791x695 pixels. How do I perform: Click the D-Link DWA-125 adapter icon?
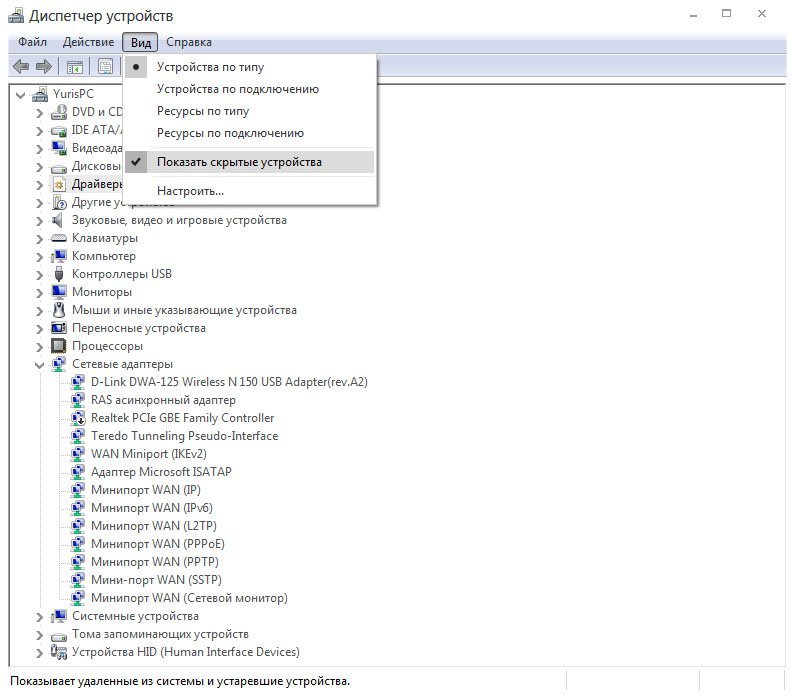click(78, 382)
